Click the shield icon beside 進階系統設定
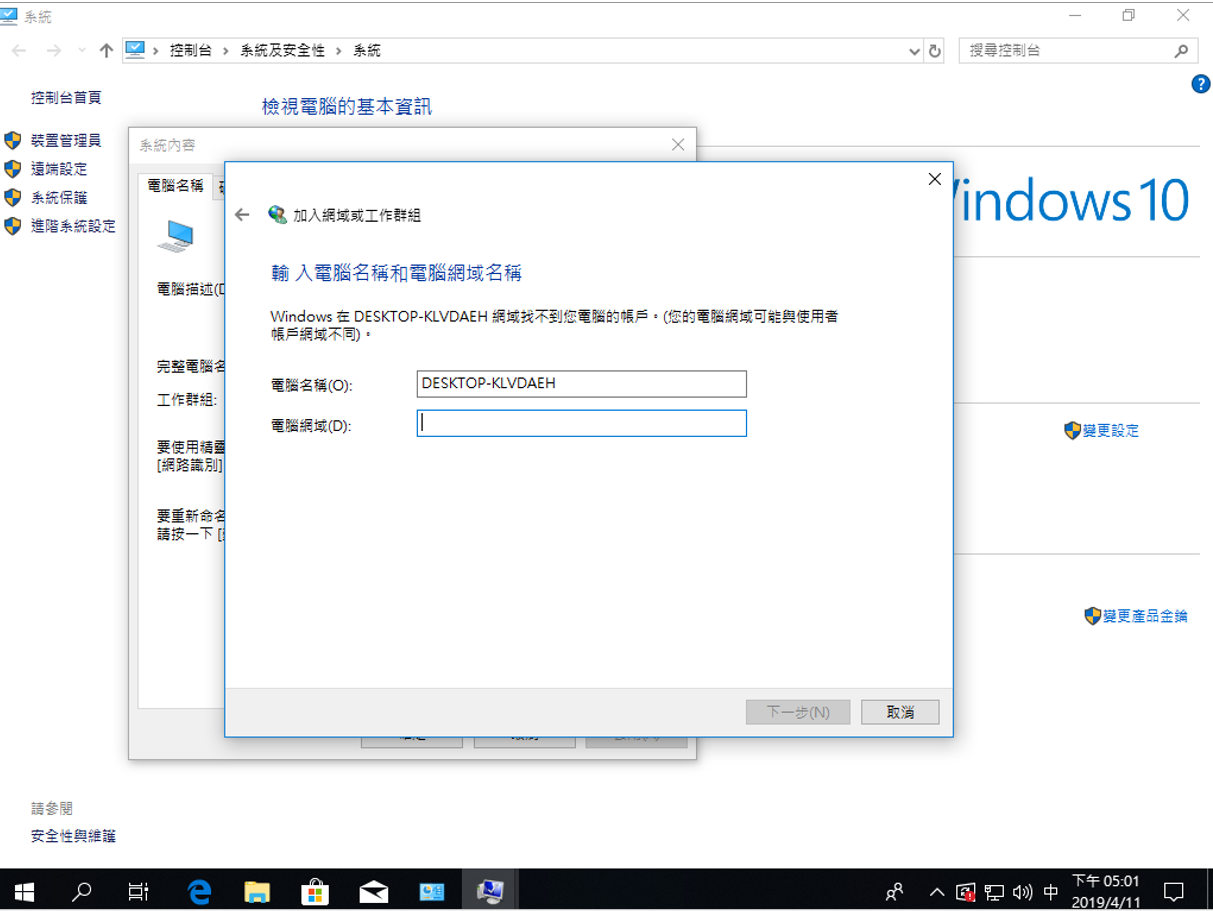Image resolution: width=1213 pixels, height=911 pixels. [13, 227]
